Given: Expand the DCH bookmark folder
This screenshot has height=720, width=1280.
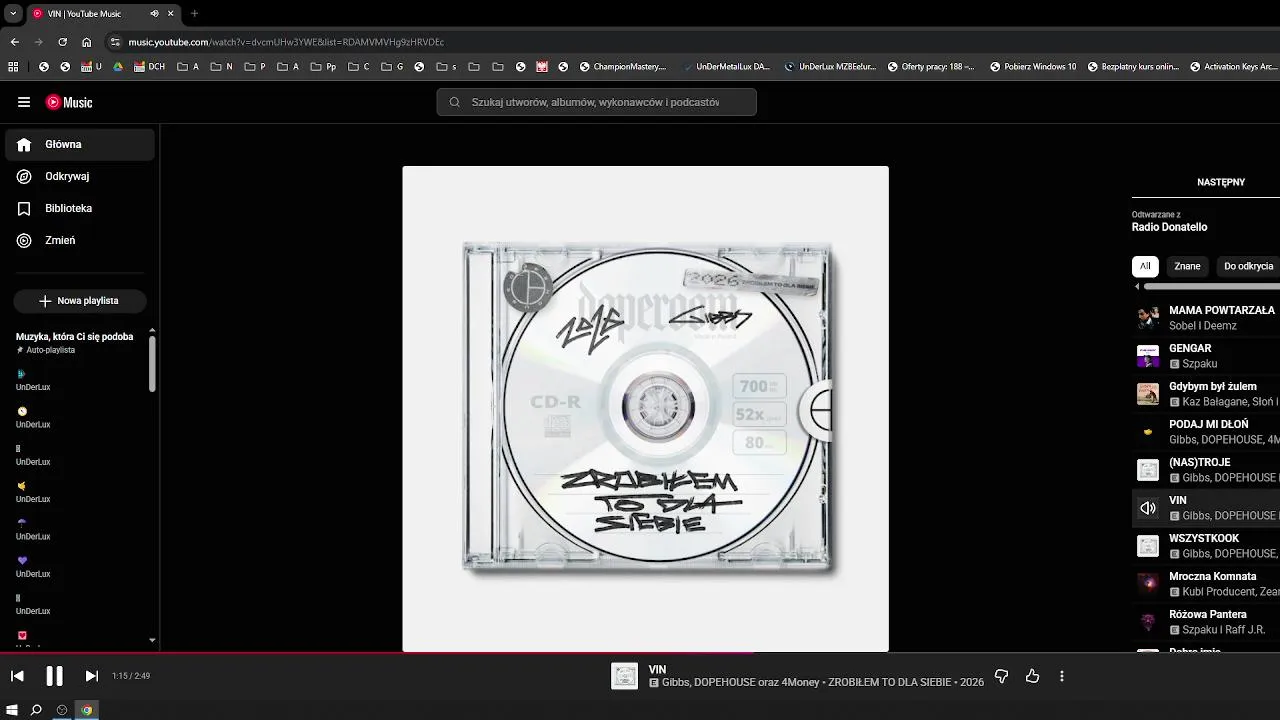Looking at the screenshot, I should click(148, 67).
